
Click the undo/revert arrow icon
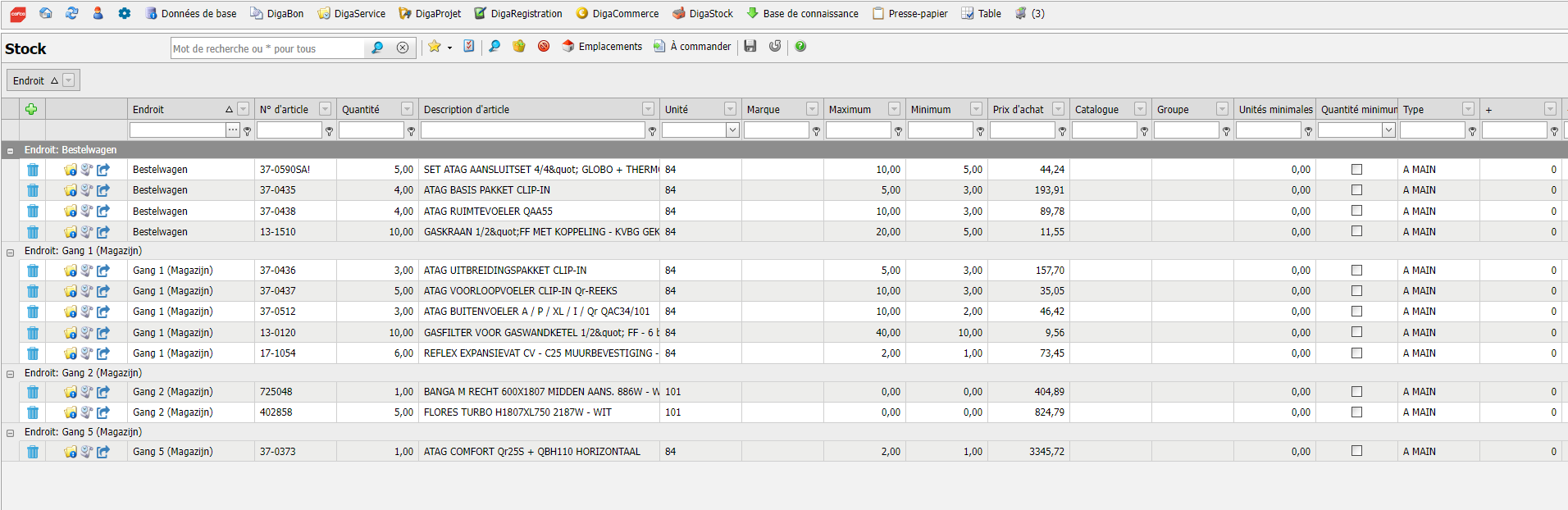coord(775,47)
